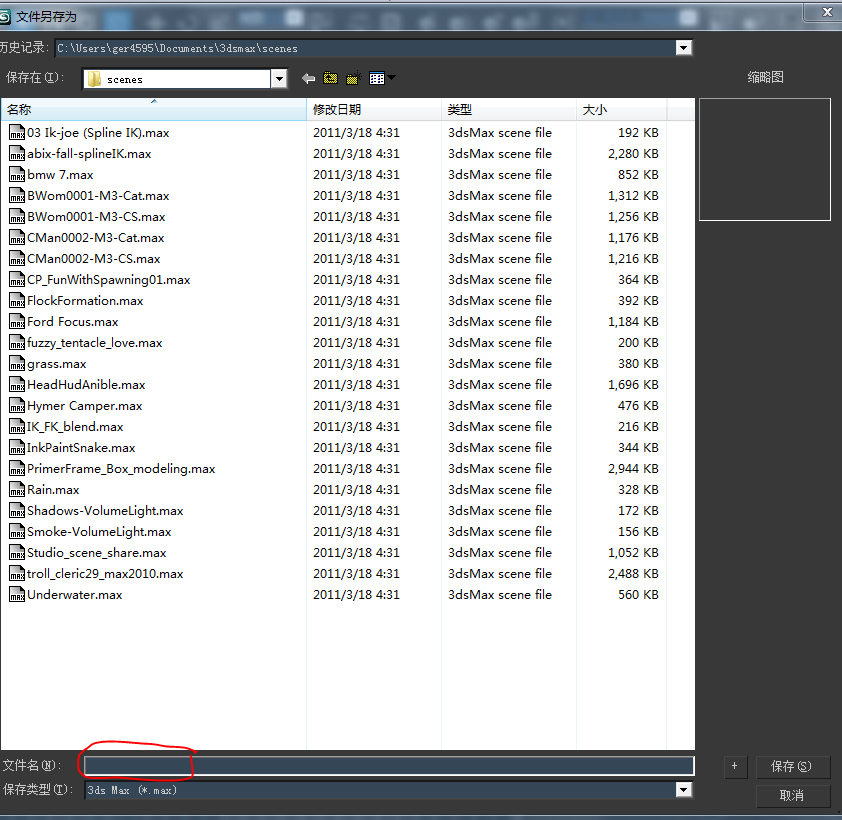Select file icon of Rain.max

point(17,490)
